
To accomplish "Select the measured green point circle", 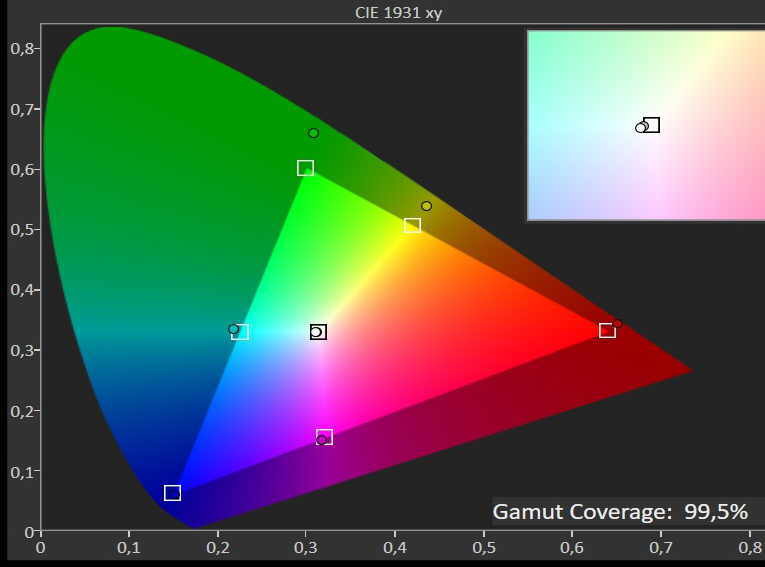I will point(313,133).
